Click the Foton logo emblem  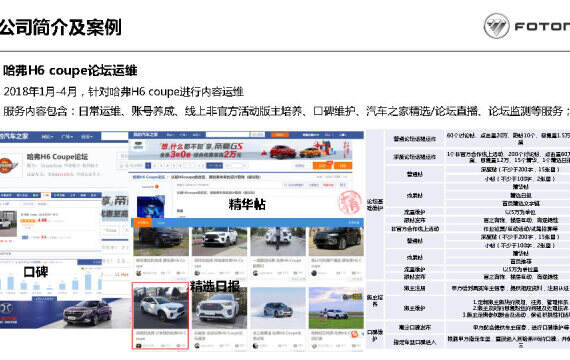(x=496, y=26)
